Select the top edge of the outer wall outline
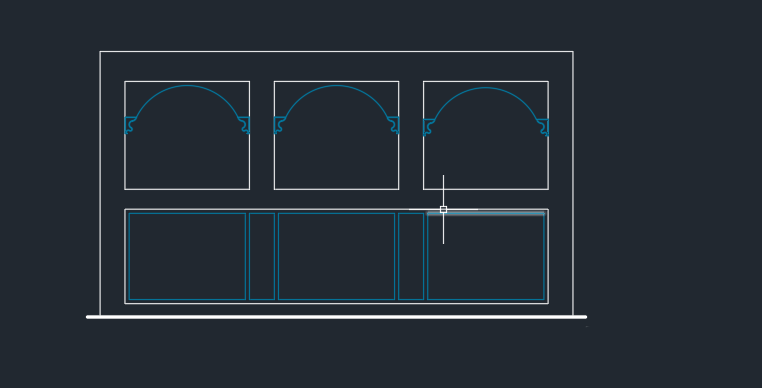 click(336, 51)
